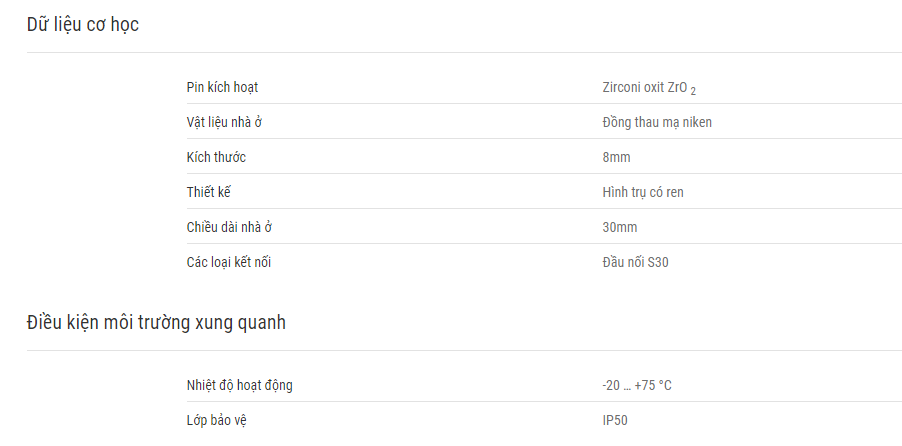The image size is (902, 446).
Task: Click the "Hình trụ có ren" value
Action: [x=643, y=192]
